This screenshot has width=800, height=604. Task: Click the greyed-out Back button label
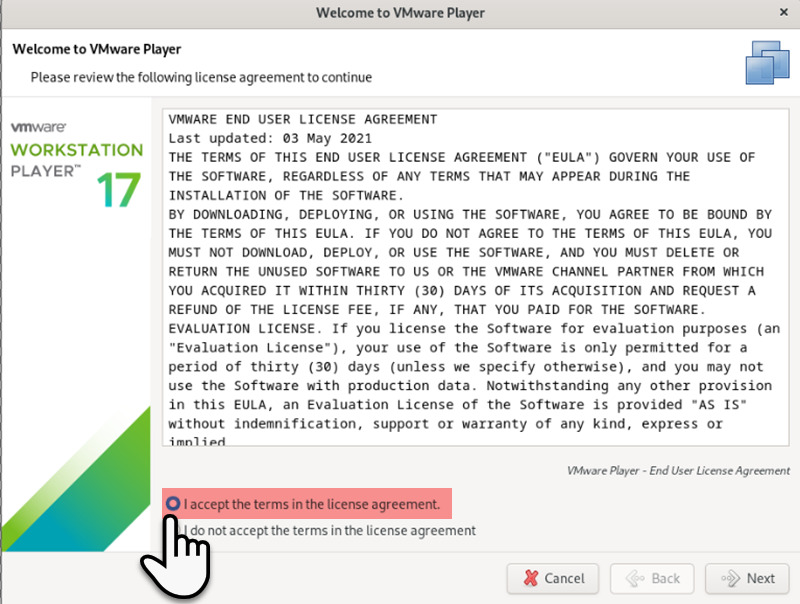coord(666,578)
